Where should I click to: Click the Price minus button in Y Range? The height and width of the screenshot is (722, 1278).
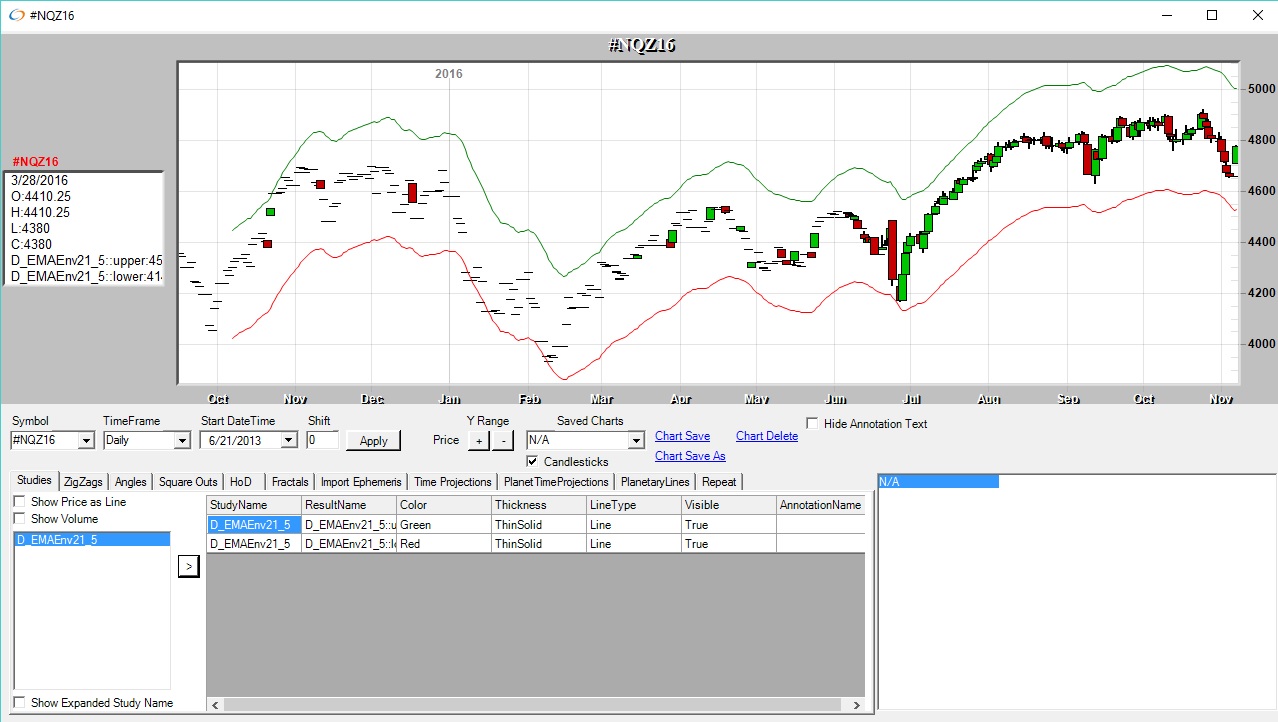pyautogui.click(x=503, y=441)
